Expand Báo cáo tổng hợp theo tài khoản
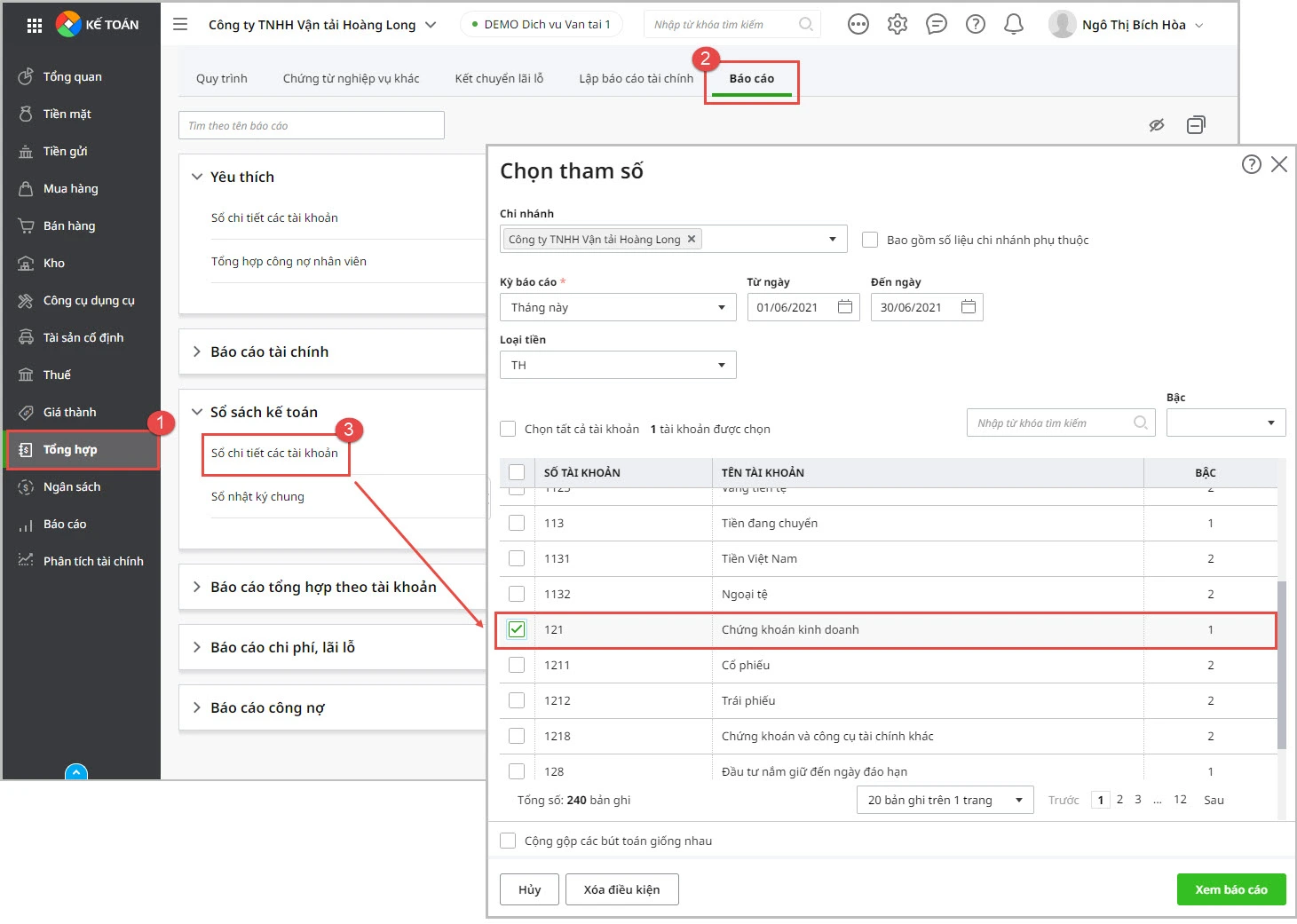 (197, 587)
